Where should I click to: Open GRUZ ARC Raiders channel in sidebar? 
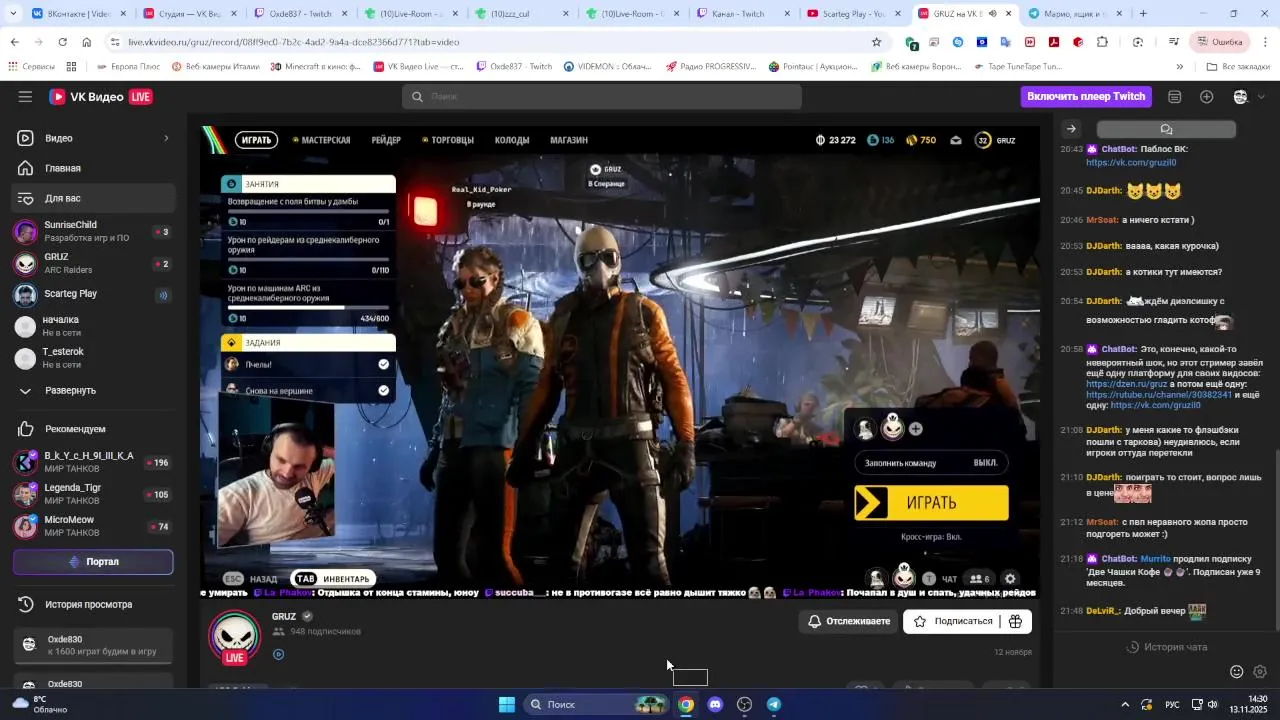pos(94,263)
